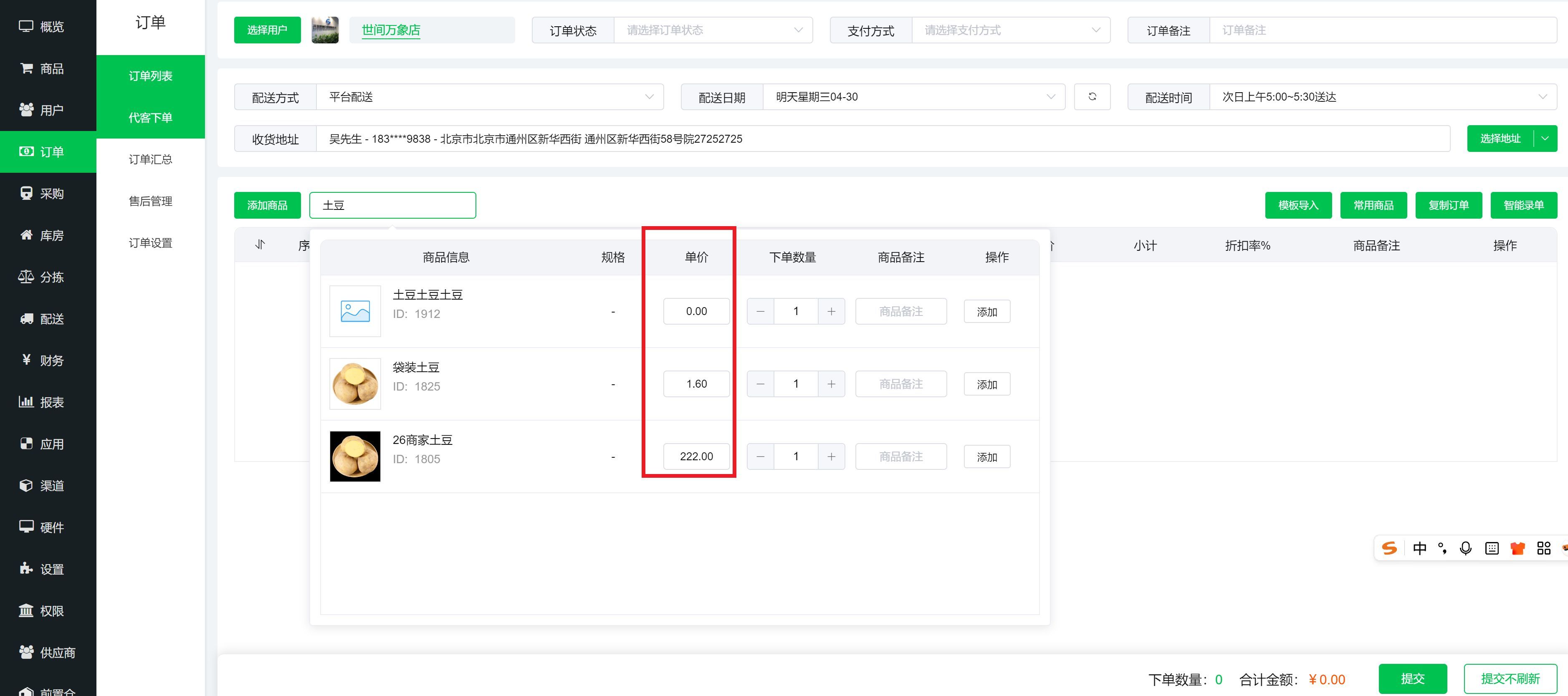Switch to 订单汇总 submenu
This screenshot has width=1568, height=696.
click(150, 159)
